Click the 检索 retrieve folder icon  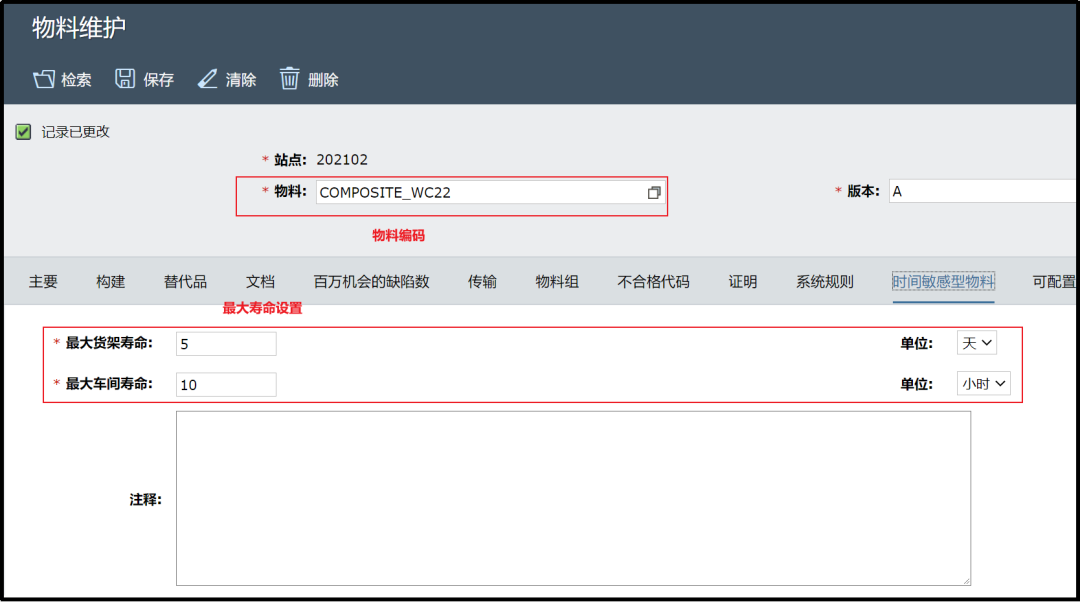pos(43,79)
